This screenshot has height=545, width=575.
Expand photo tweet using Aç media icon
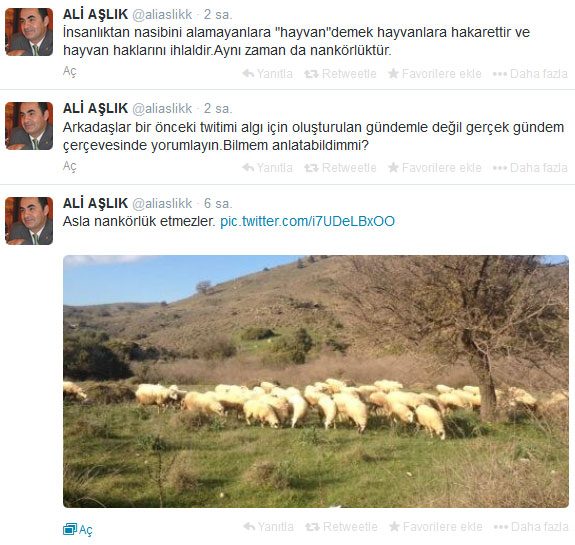point(78,529)
